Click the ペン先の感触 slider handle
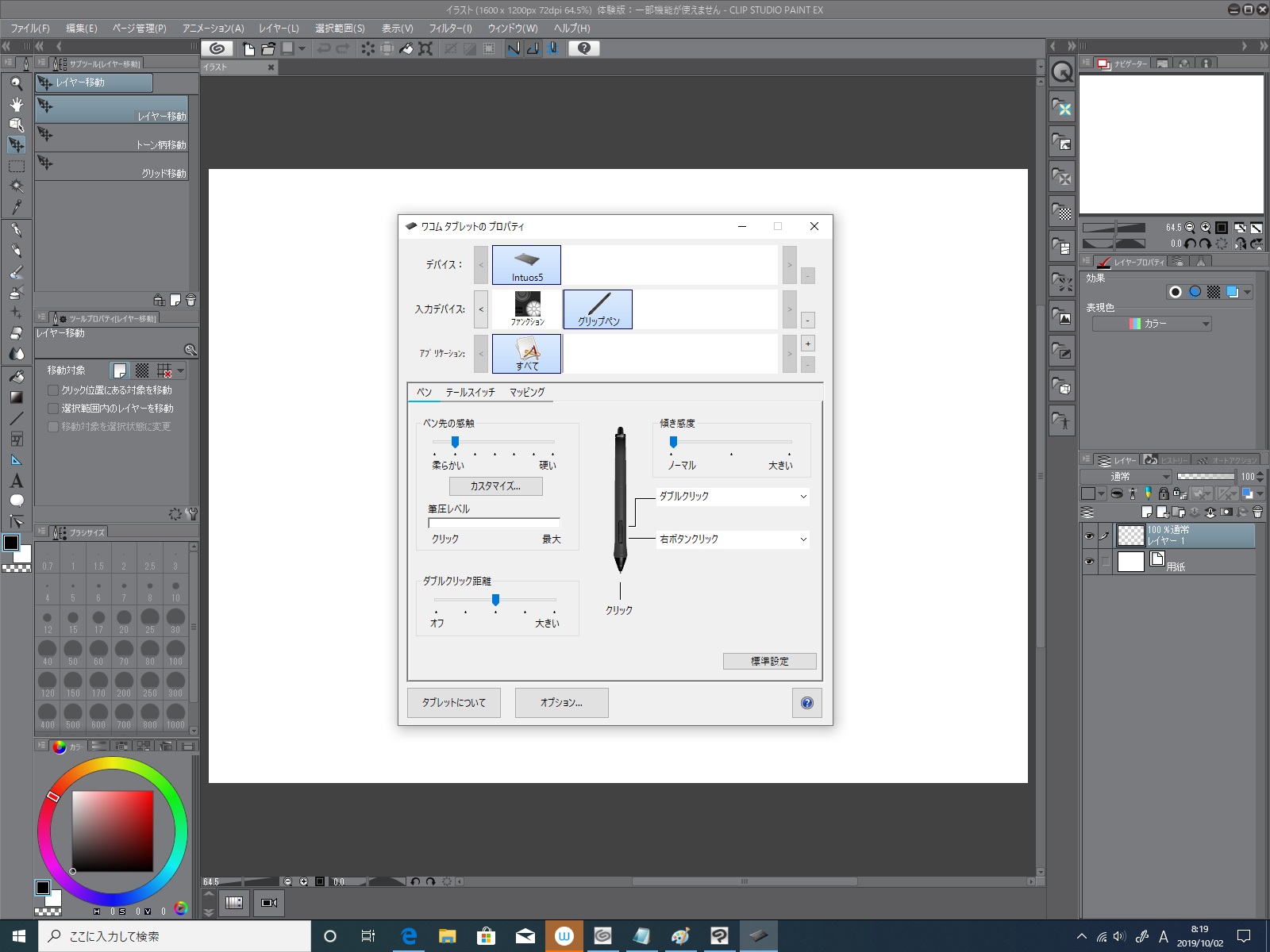 (x=455, y=442)
